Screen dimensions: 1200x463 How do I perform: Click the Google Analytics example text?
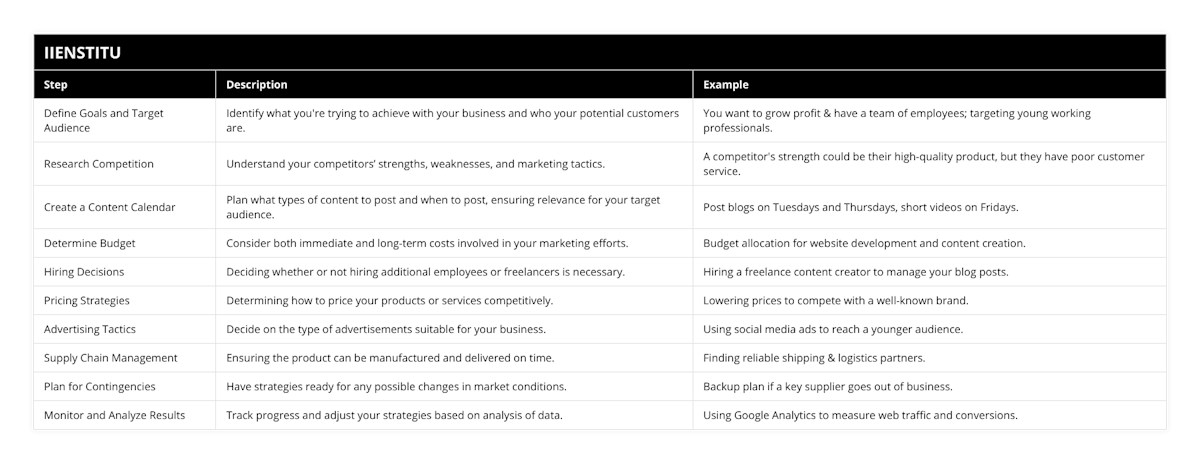(x=860, y=415)
